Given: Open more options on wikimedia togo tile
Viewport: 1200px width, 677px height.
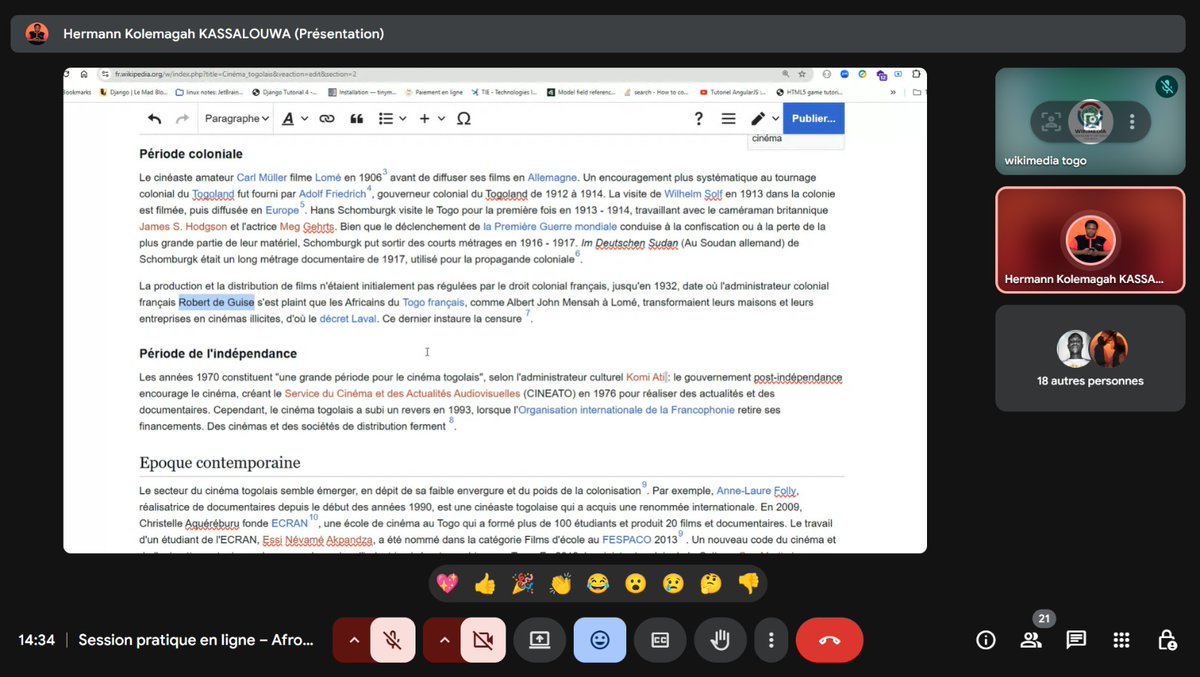Looking at the screenshot, I should point(1132,122).
